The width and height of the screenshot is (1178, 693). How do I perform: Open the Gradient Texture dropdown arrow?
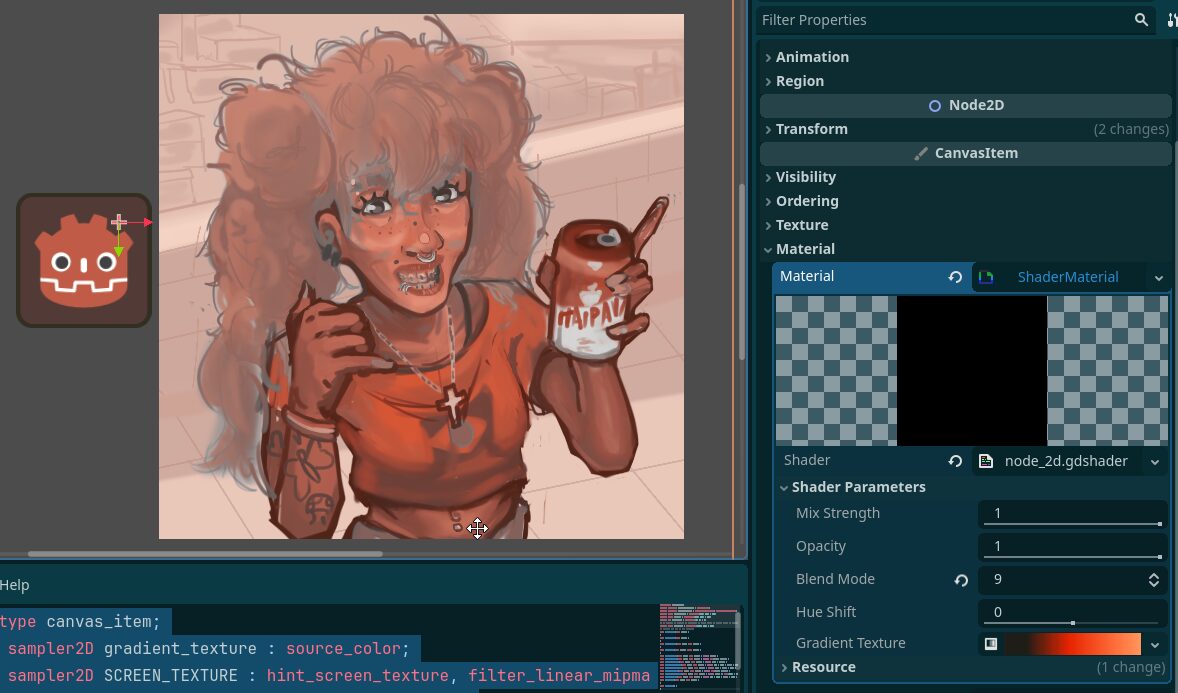(x=1155, y=644)
